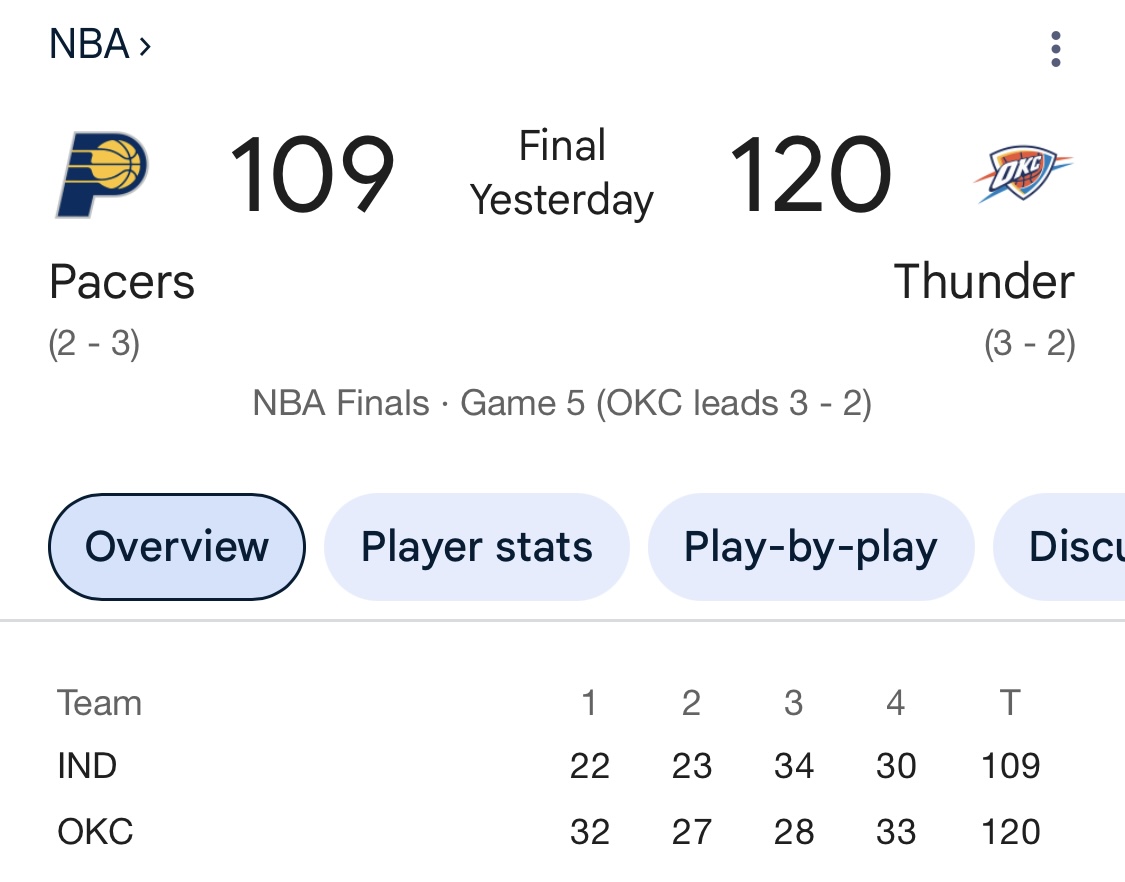The image size is (1125, 882).
Task: Select the Overview tab
Action: tap(176, 547)
